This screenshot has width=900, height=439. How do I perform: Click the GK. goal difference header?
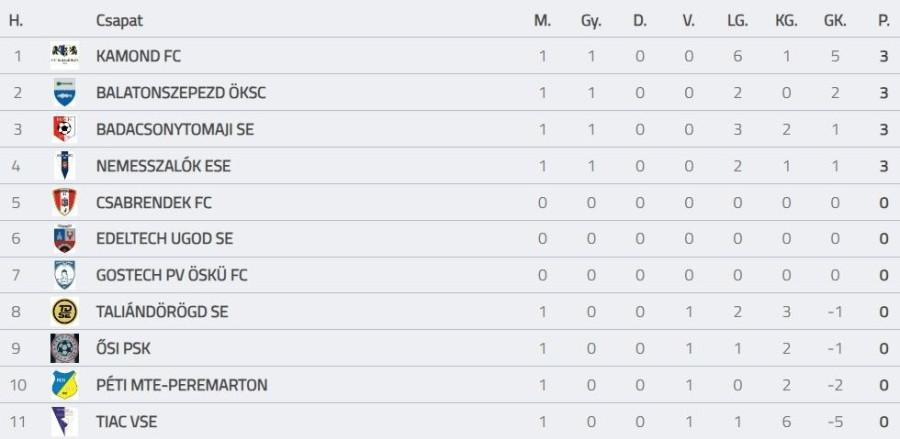coord(835,20)
